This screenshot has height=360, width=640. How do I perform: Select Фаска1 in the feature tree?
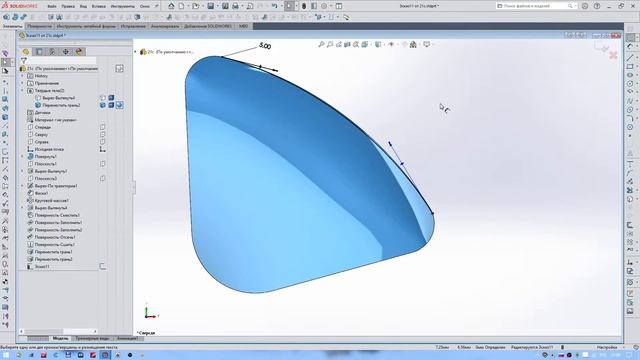point(41,193)
